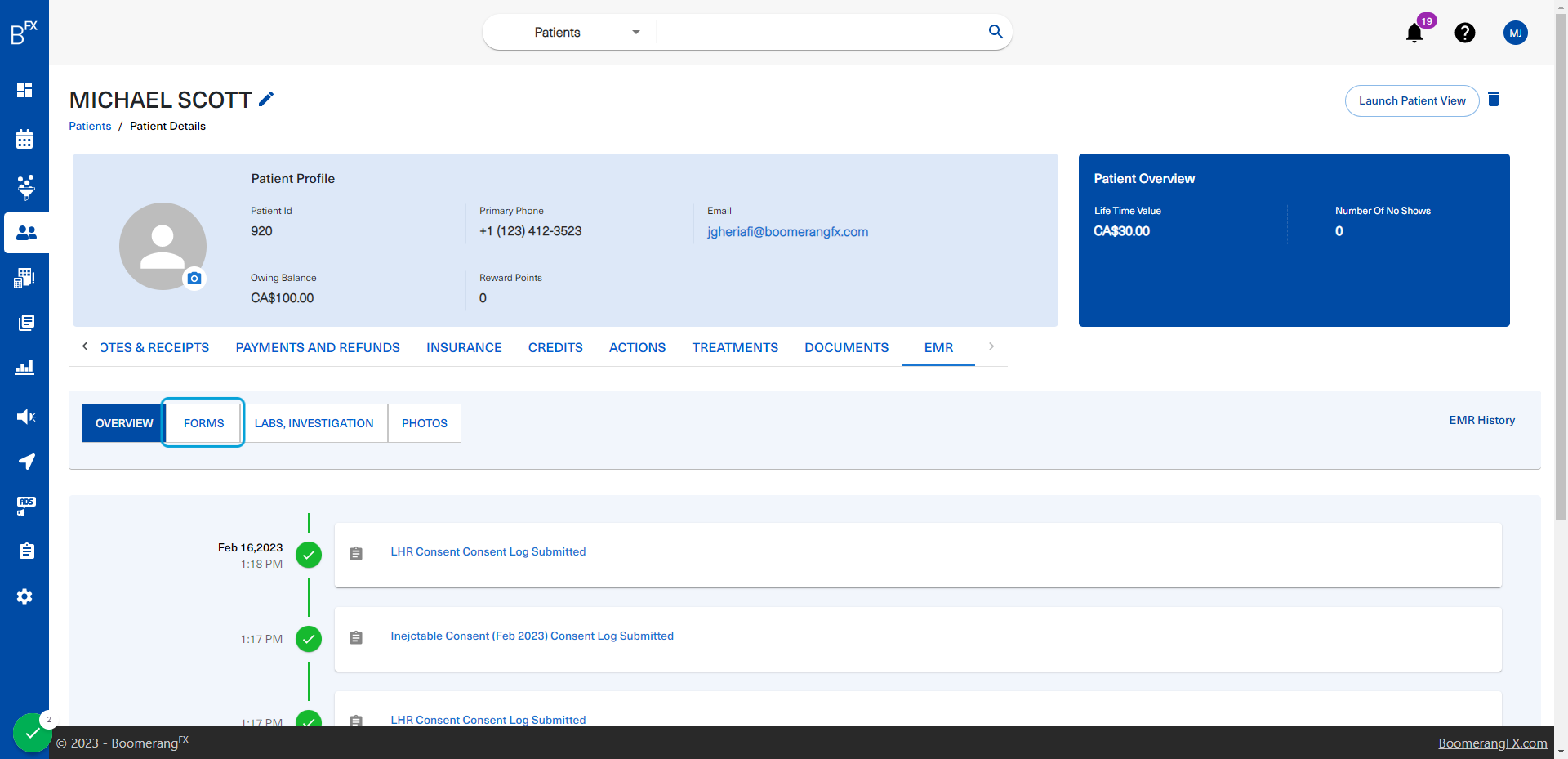Select the patients people icon in the sidebar
This screenshot has width=1568, height=759.
tap(26, 233)
